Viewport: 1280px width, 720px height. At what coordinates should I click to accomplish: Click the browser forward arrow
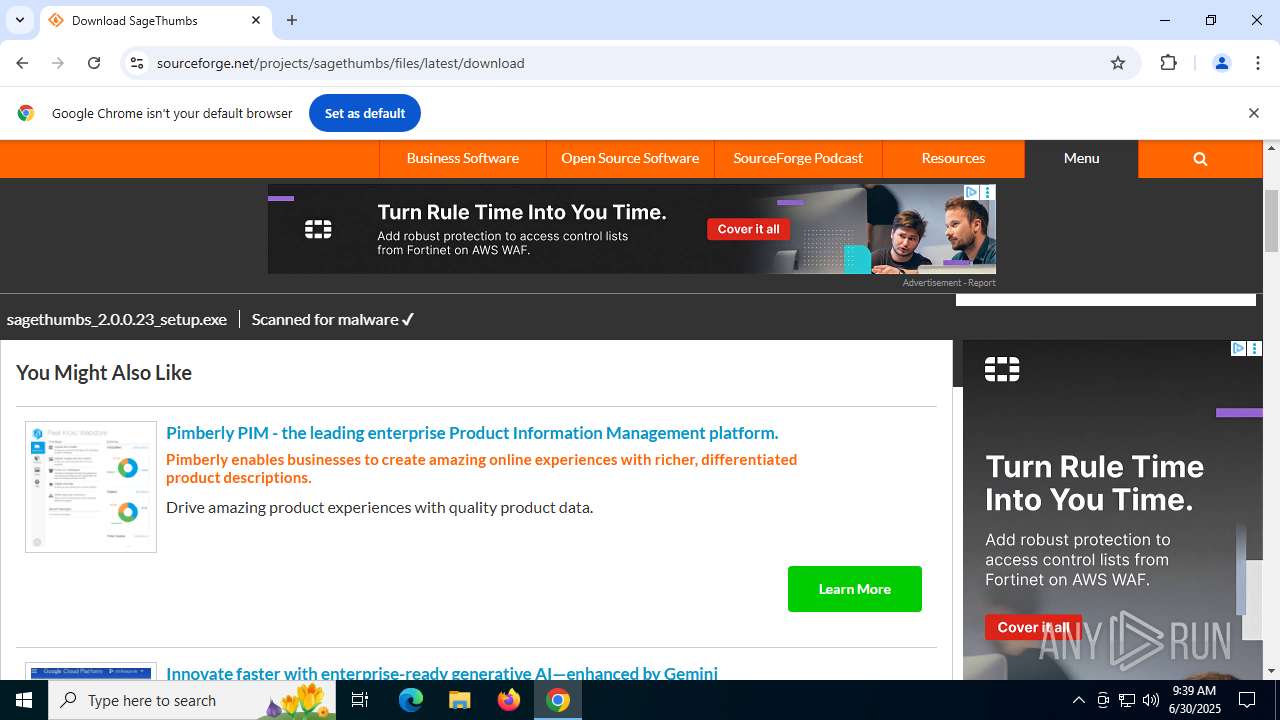(x=58, y=63)
